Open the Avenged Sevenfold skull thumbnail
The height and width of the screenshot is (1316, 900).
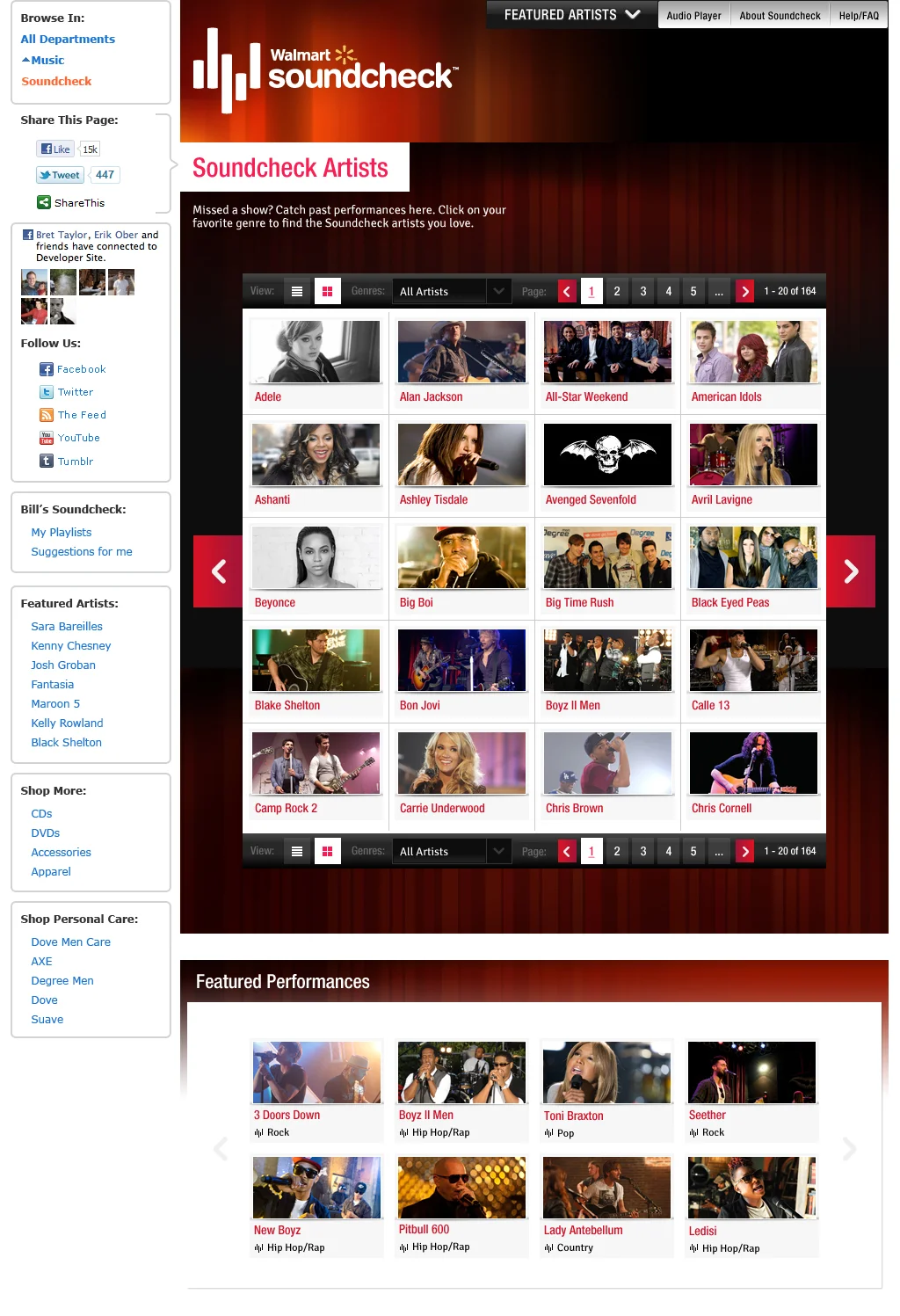(x=608, y=454)
